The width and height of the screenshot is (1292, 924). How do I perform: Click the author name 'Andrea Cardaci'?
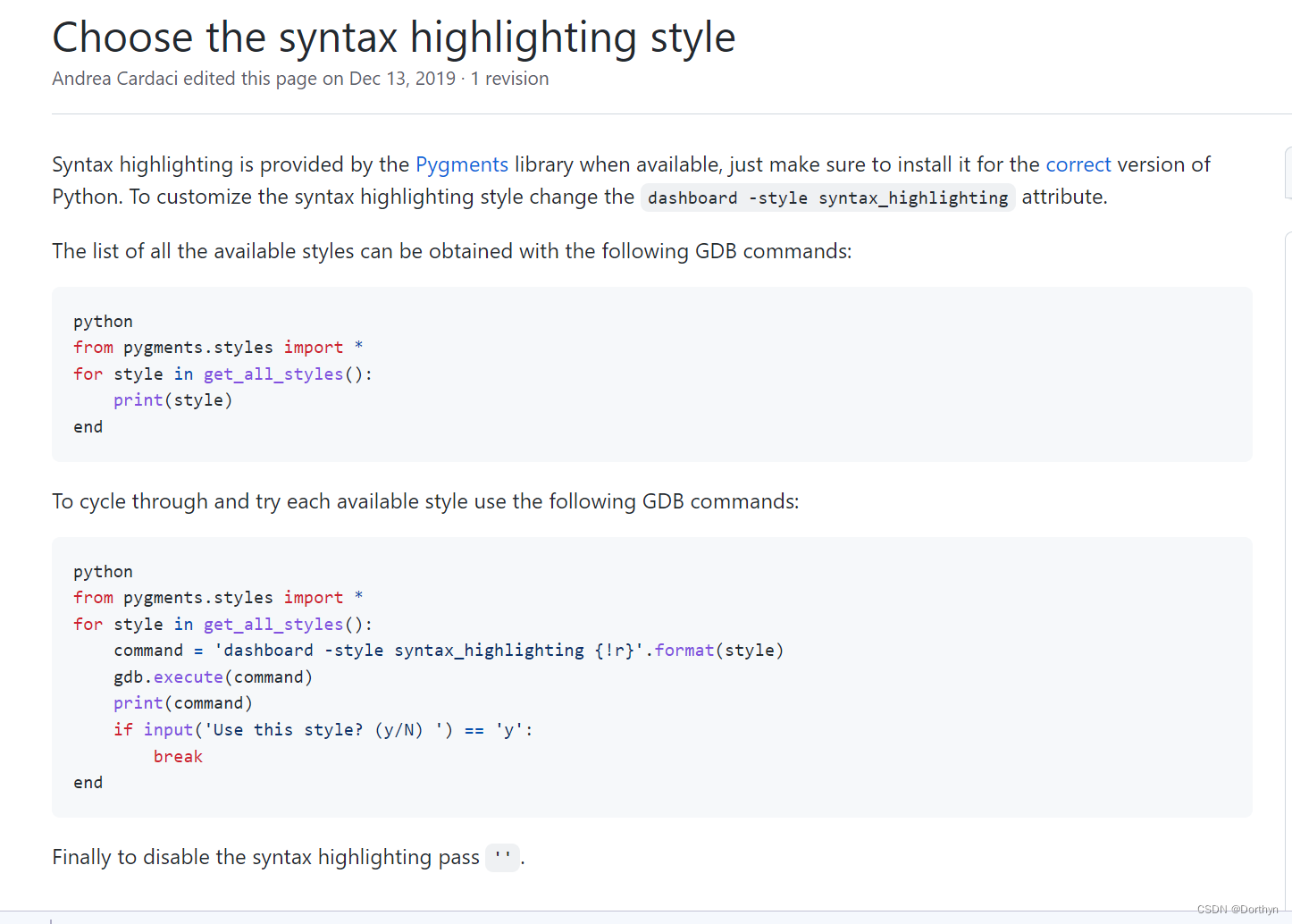[115, 79]
